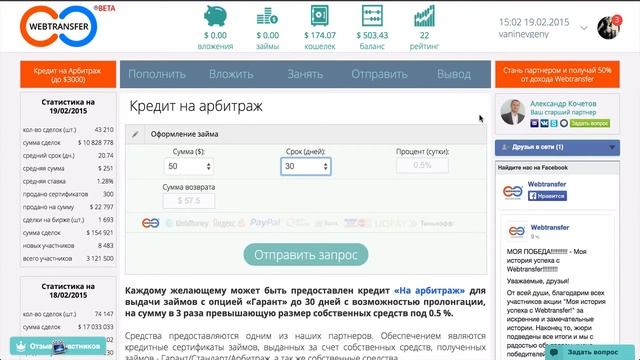Click the $ 174.07 кошелек value
This screenshot has height=360, width=640.
tap(320, 36)
